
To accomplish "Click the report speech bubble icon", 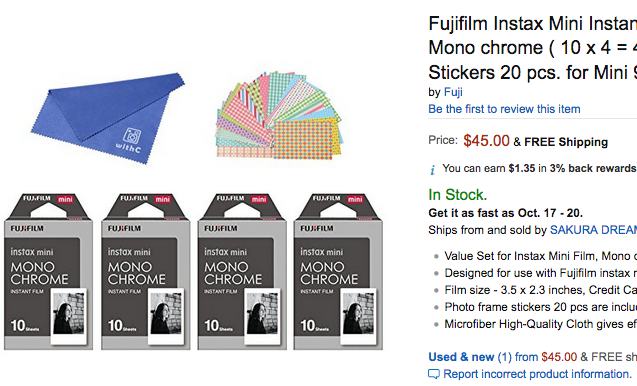I will point(434,374).
